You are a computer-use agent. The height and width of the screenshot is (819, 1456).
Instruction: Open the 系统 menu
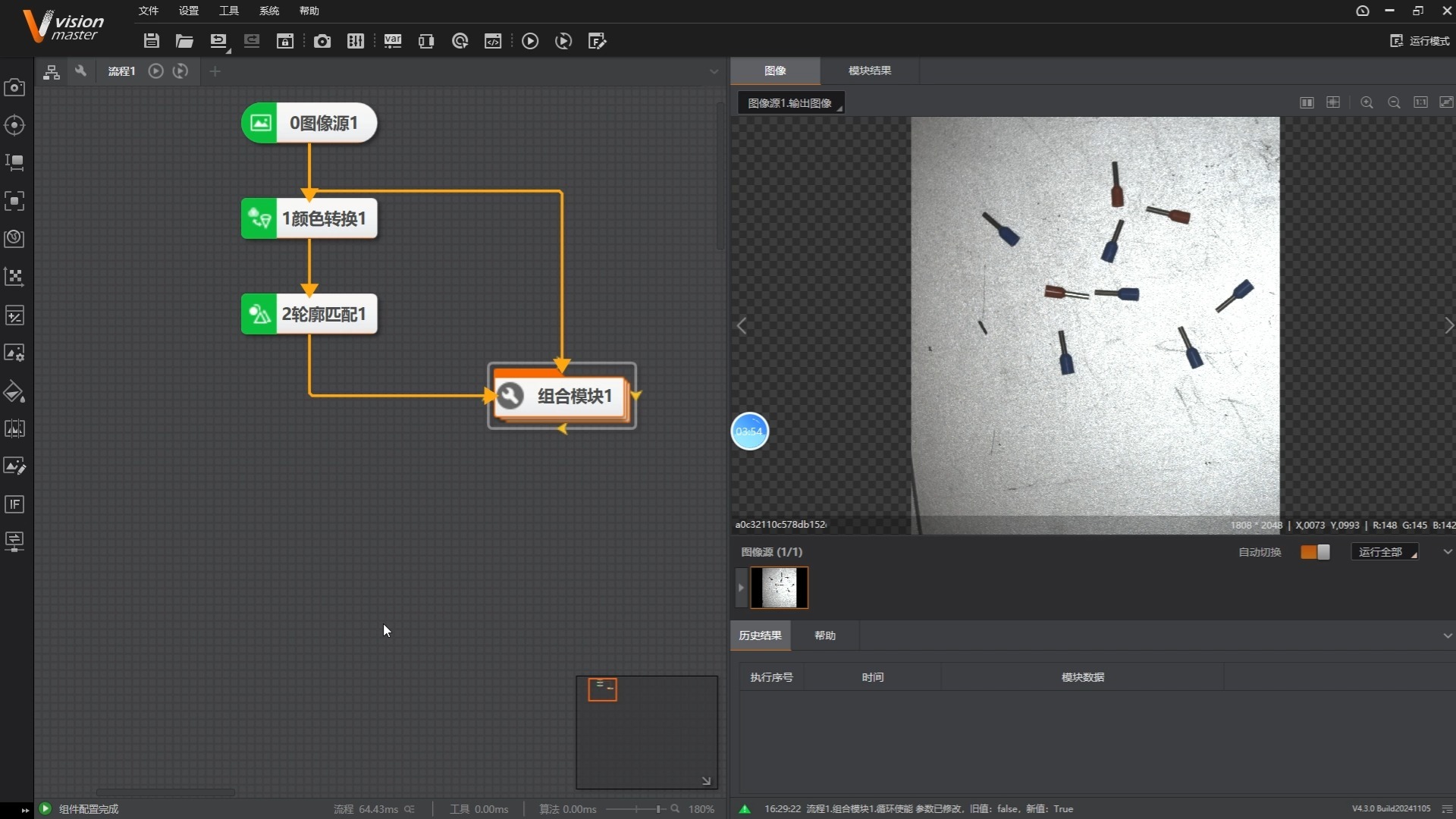pos(268,11)
